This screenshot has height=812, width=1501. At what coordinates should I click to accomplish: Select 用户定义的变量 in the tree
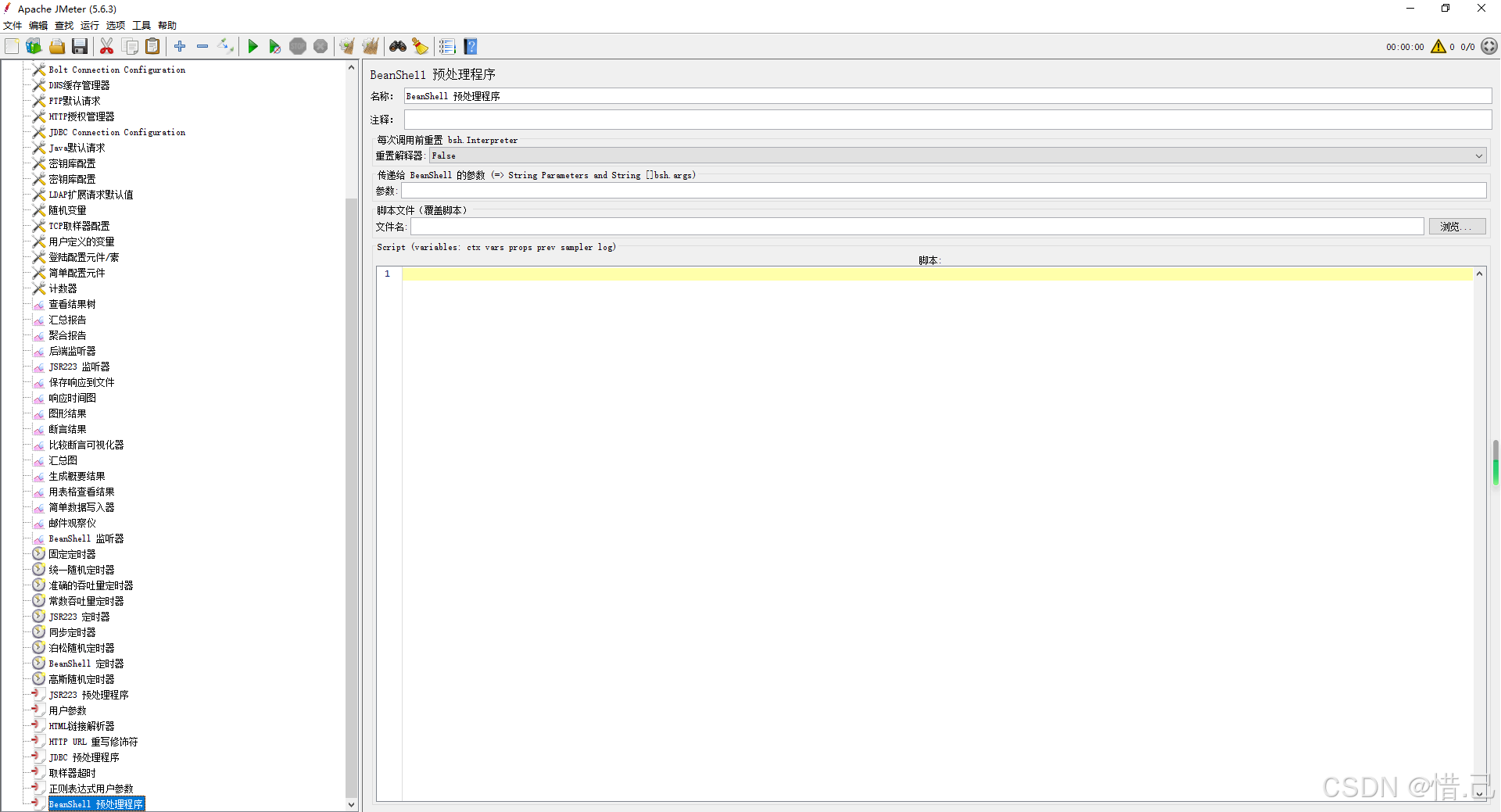81,241
